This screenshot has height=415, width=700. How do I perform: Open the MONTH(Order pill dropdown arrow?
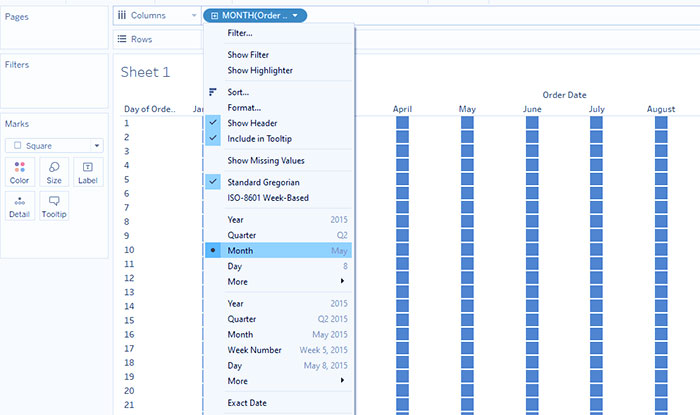point(295,16)
